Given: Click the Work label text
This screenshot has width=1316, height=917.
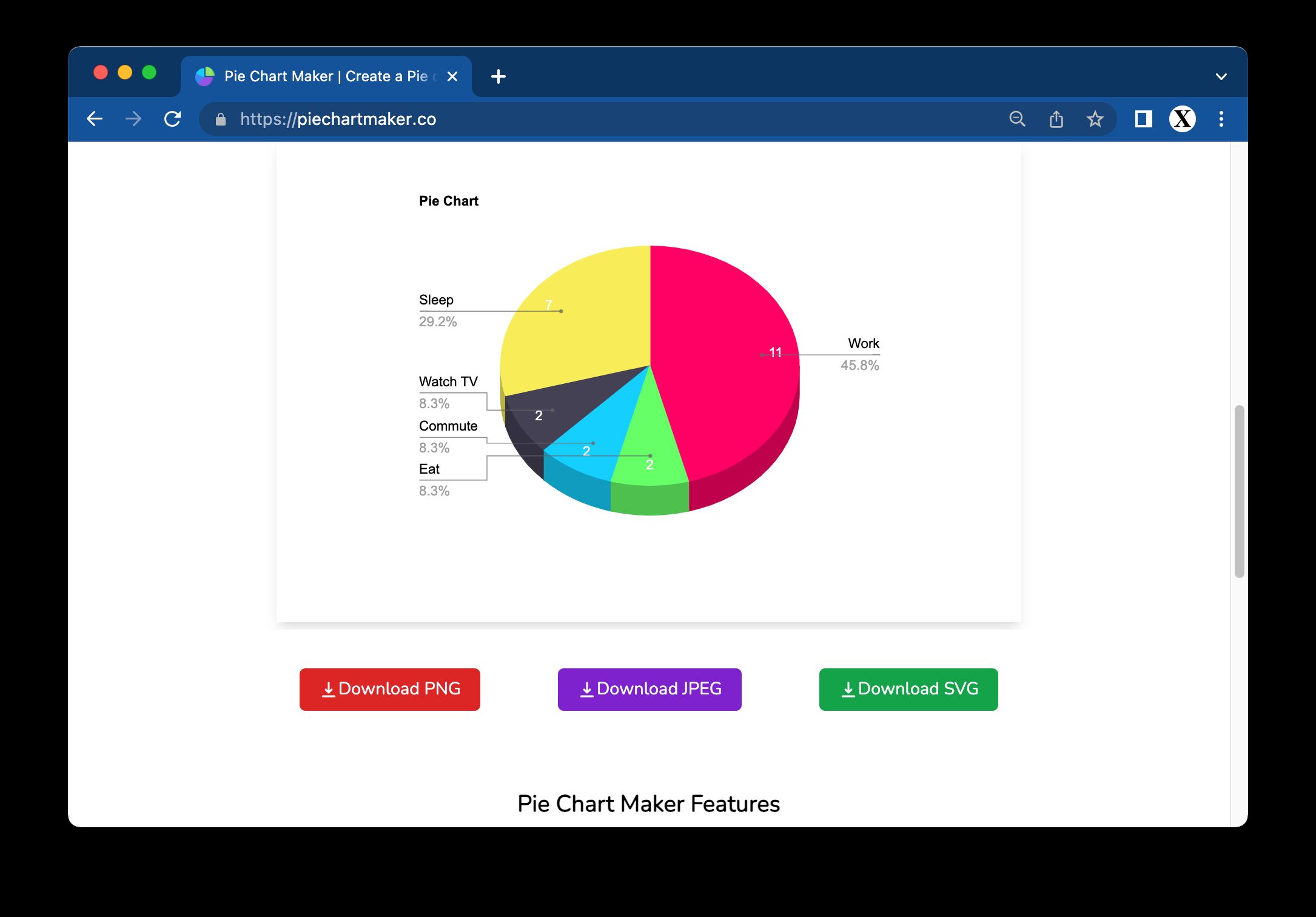Looking at the screenshot, I should pyautogui.click(x=864, y=343).
